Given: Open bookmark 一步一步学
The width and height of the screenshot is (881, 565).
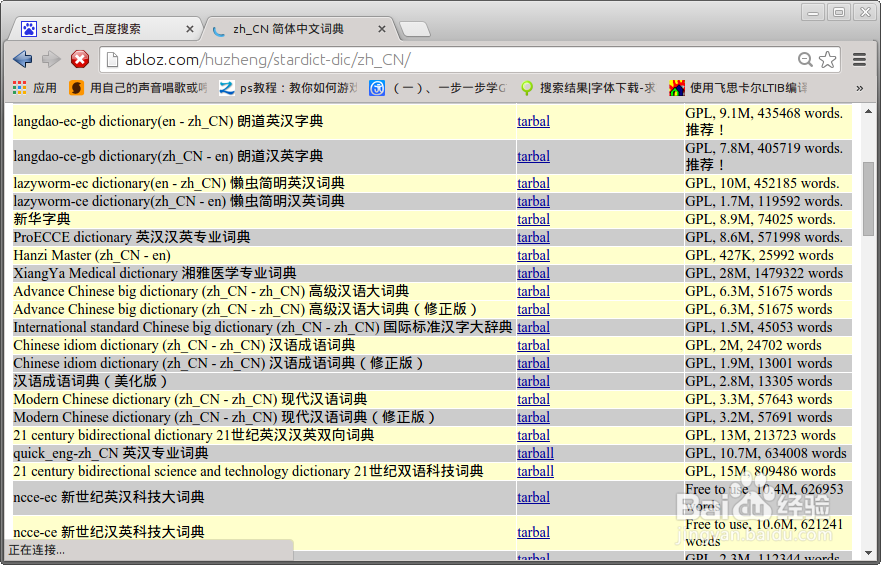Looking at the screenshot, I should 438,88.
